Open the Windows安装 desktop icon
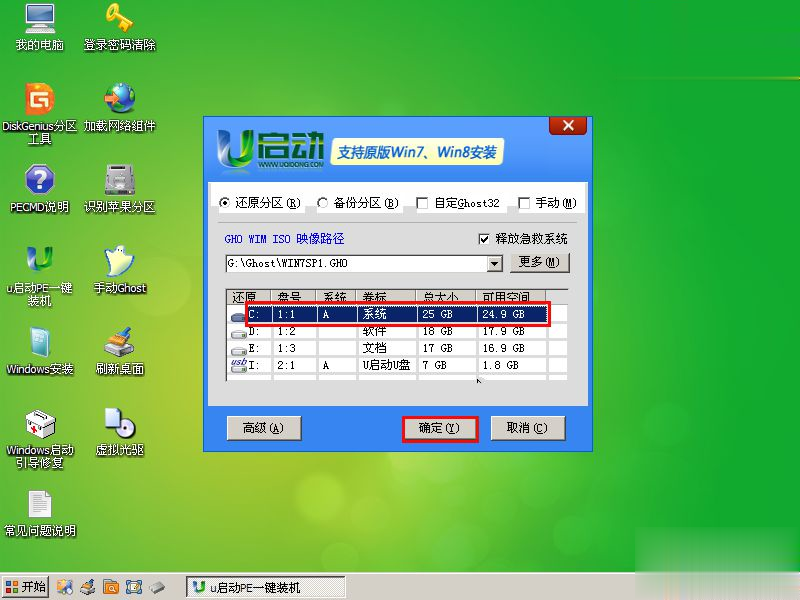This screenshot has height=600, width=800. pyautogui.click(x=40, y=343)
